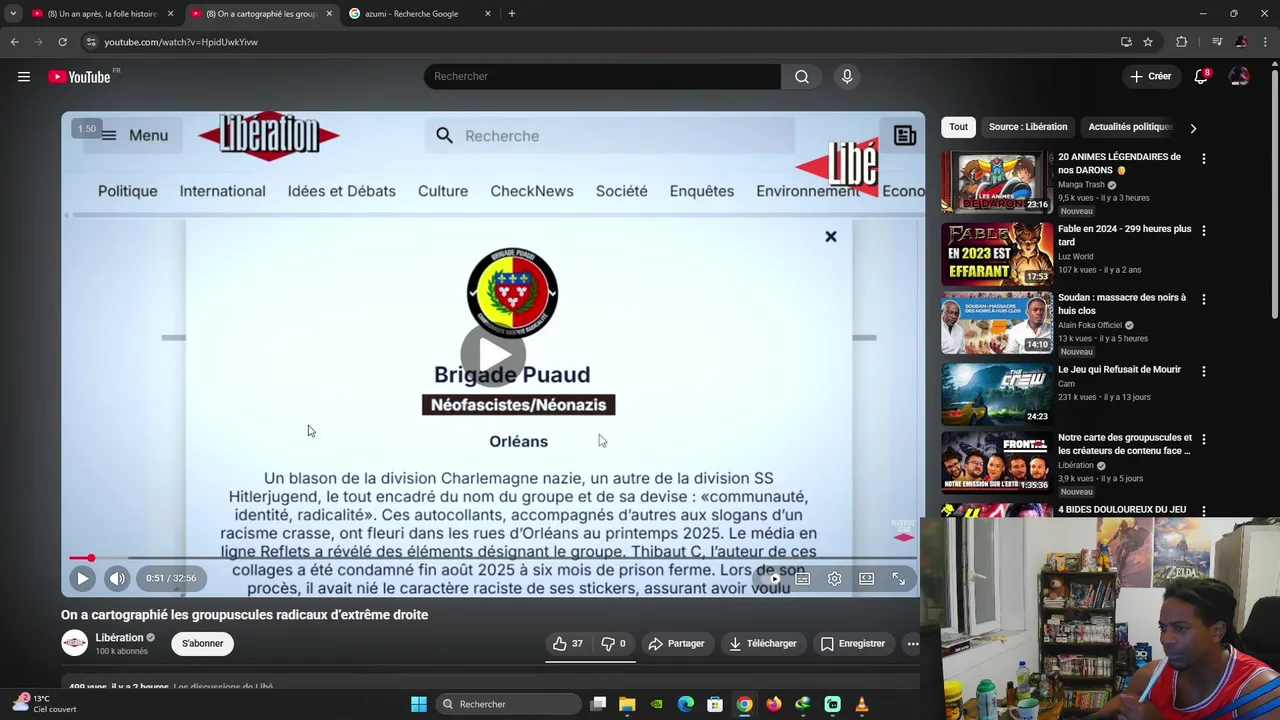Image resolution: width=1280 pixels, height=720 pixels.
Task: Open the Soudan massacre video title
Action: [1122, 304]
